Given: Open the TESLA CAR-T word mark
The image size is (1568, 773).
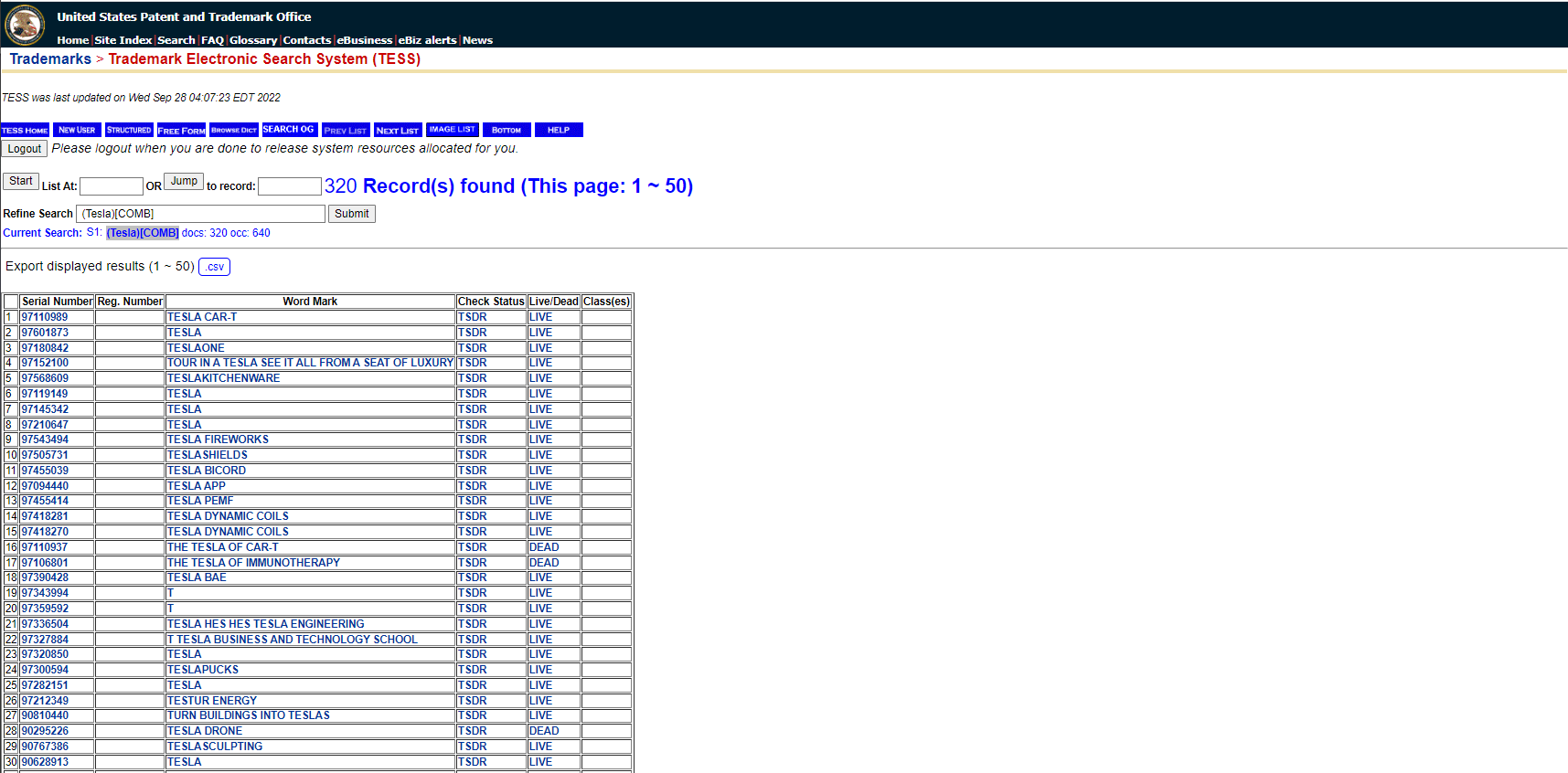Looking at the screenshot, I should (x=202, y=317).
